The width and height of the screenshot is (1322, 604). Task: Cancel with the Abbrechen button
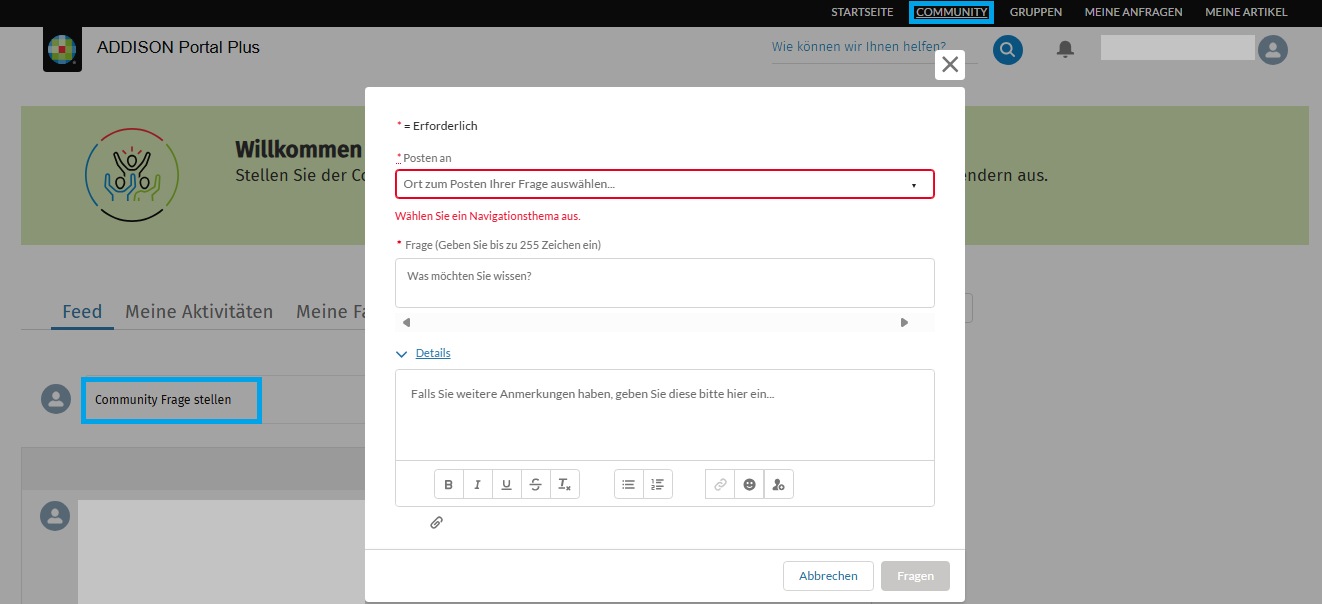(828, 576)
